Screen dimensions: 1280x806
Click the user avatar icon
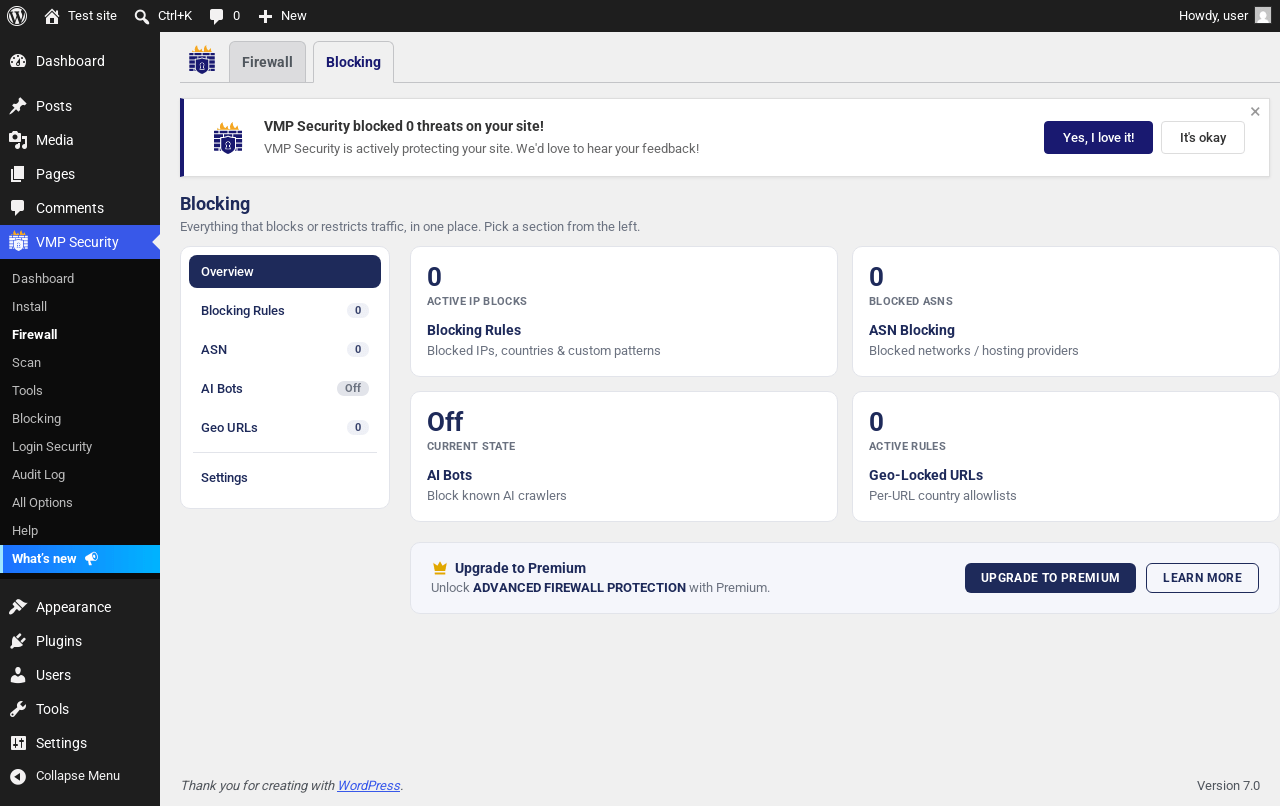pyautogui.click(x=1263, y=15)
